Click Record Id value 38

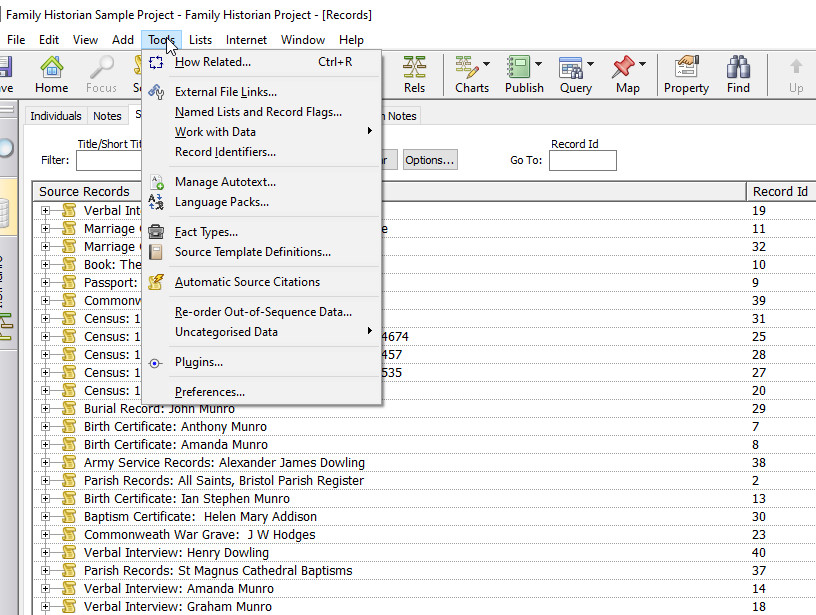point(759,463)
